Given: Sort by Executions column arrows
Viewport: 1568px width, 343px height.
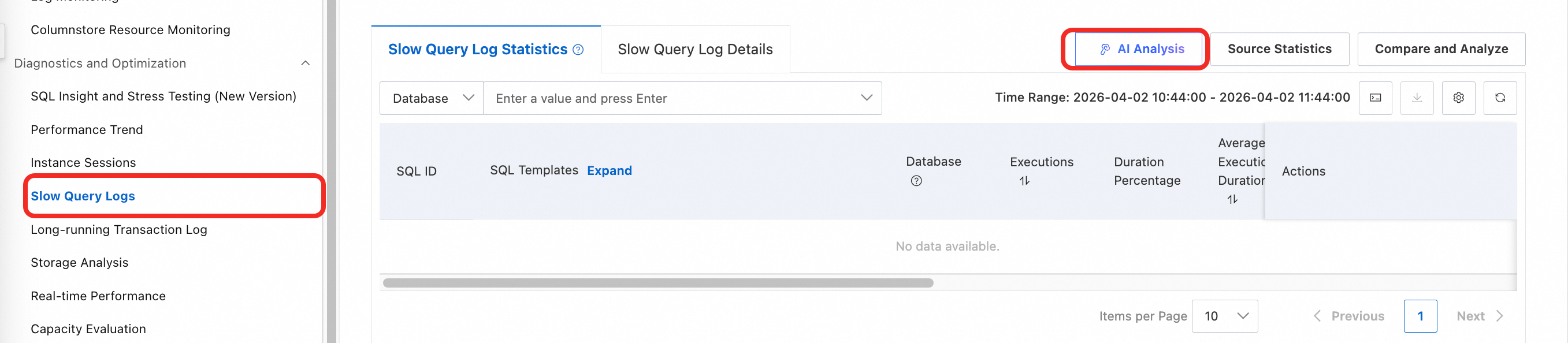Looking at the screenshot, I should tap(1024, 181).
